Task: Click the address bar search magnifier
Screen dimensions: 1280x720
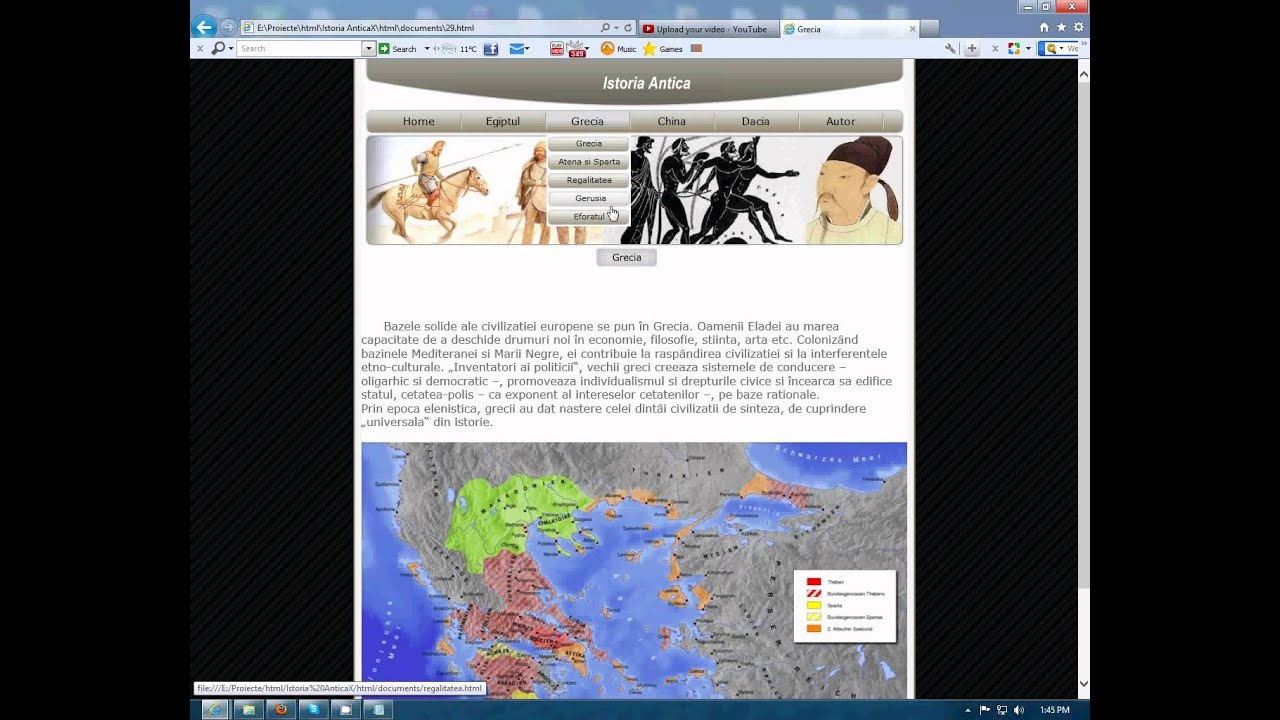Action: click(605, 28)
